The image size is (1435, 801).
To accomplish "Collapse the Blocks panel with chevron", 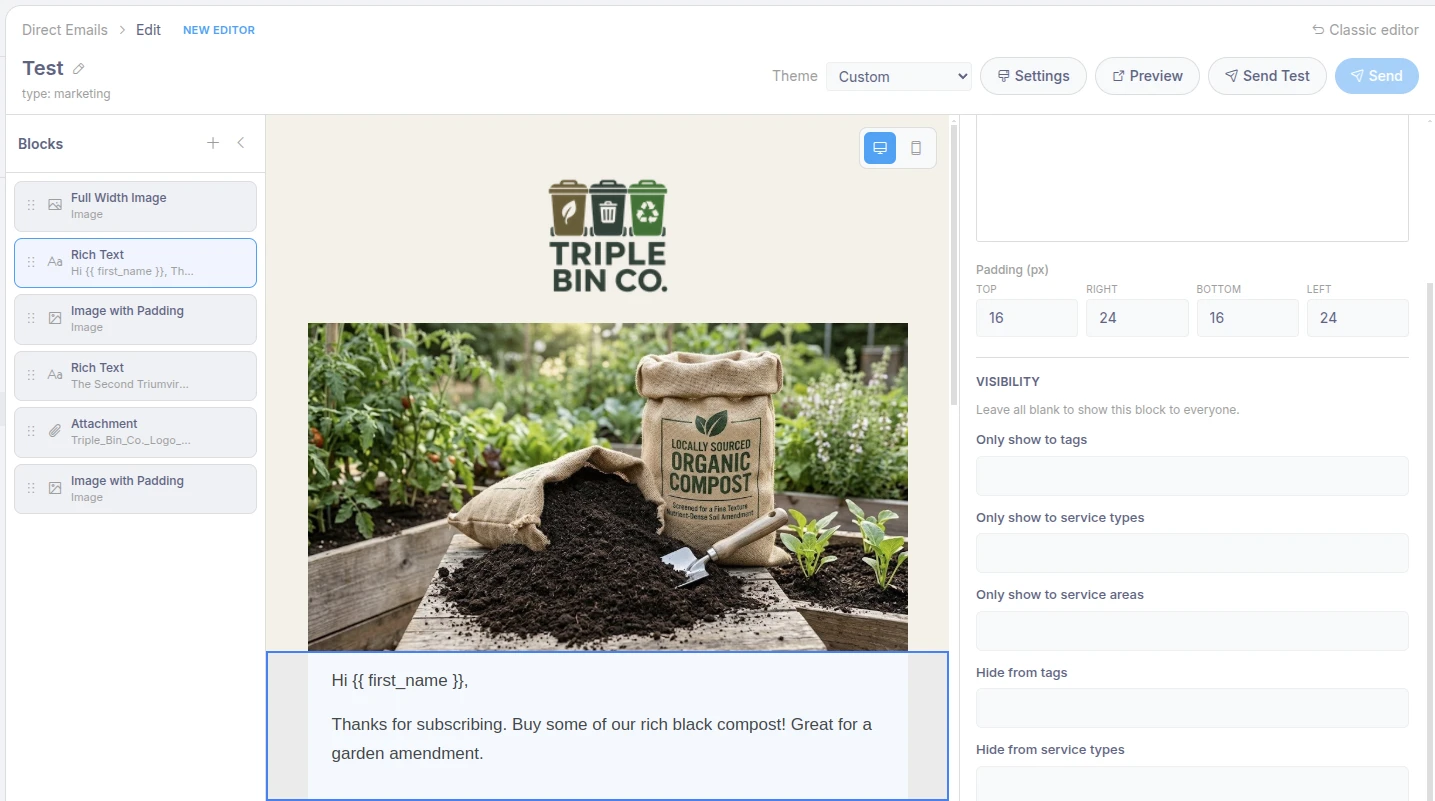I will tap(241, 143).
